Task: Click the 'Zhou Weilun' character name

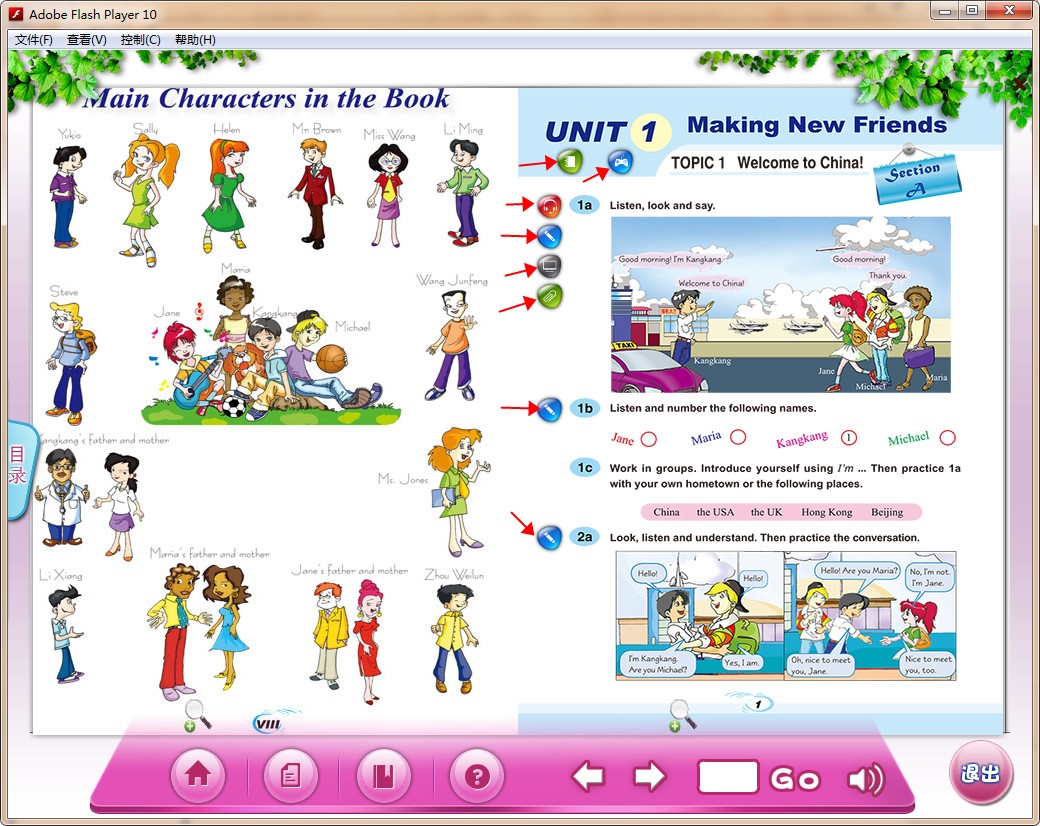Action: (454, 575)
